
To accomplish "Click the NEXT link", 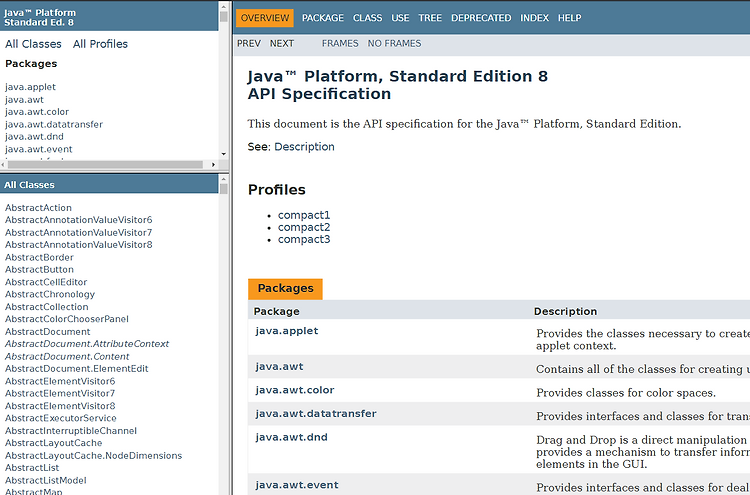I will click(282, 44).
